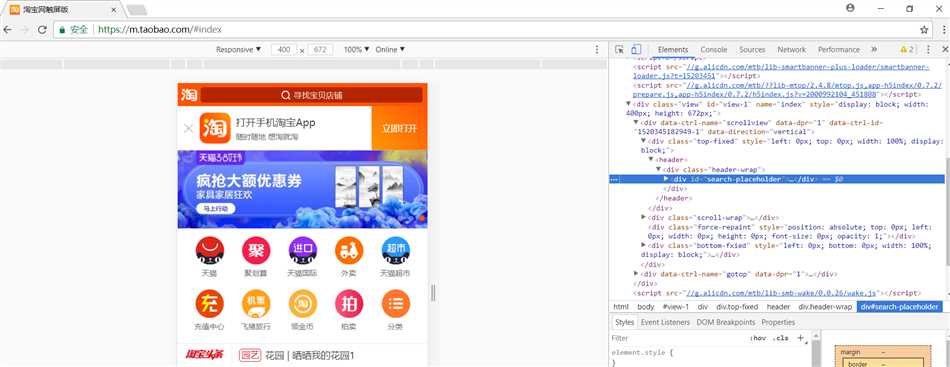The width and height of the screenshot is (950, 367).
Task: Click the 马上行动 button on banner
Action: 215,209
